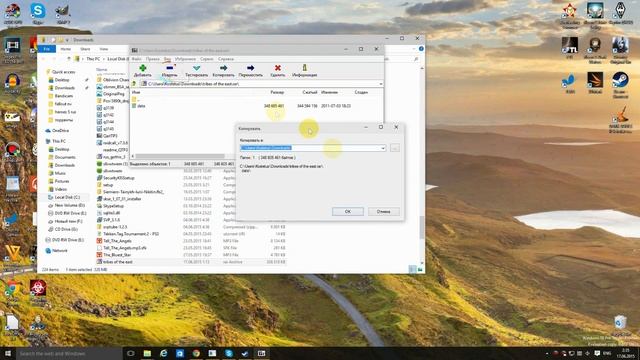Open the Справка menu in 7-Zip

pos(226,59)
